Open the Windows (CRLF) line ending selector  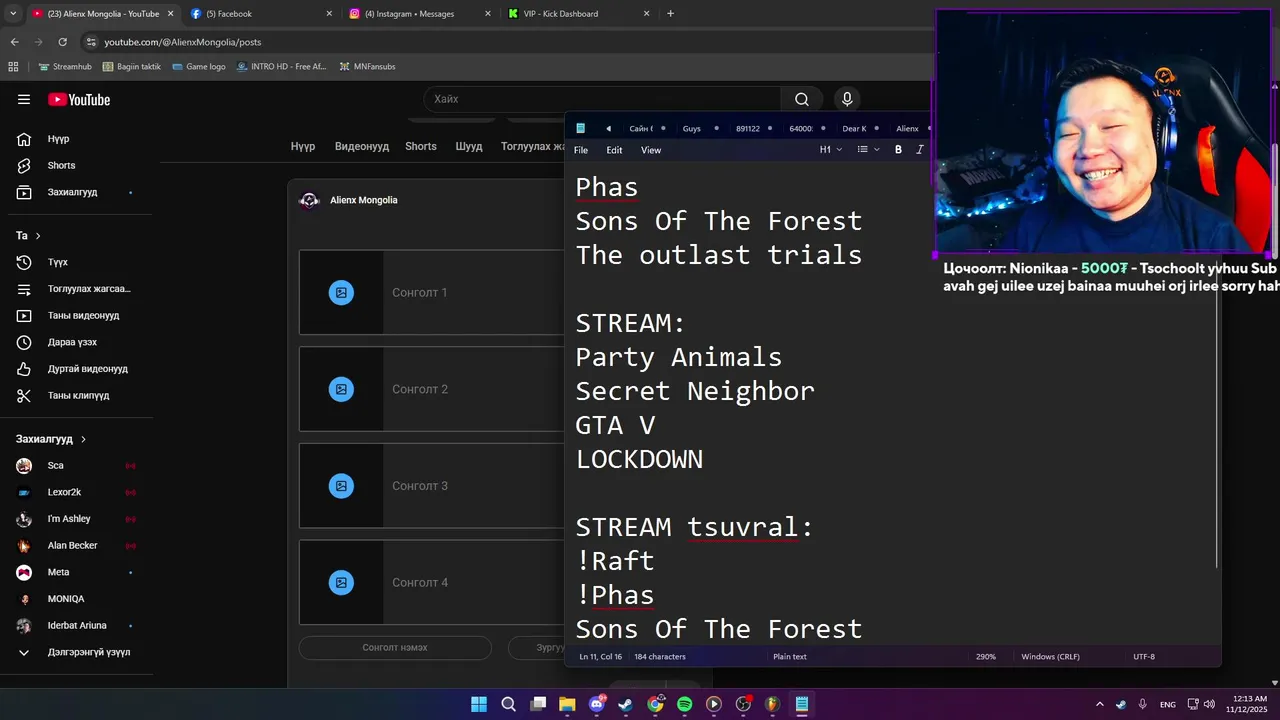(1050, 657)
